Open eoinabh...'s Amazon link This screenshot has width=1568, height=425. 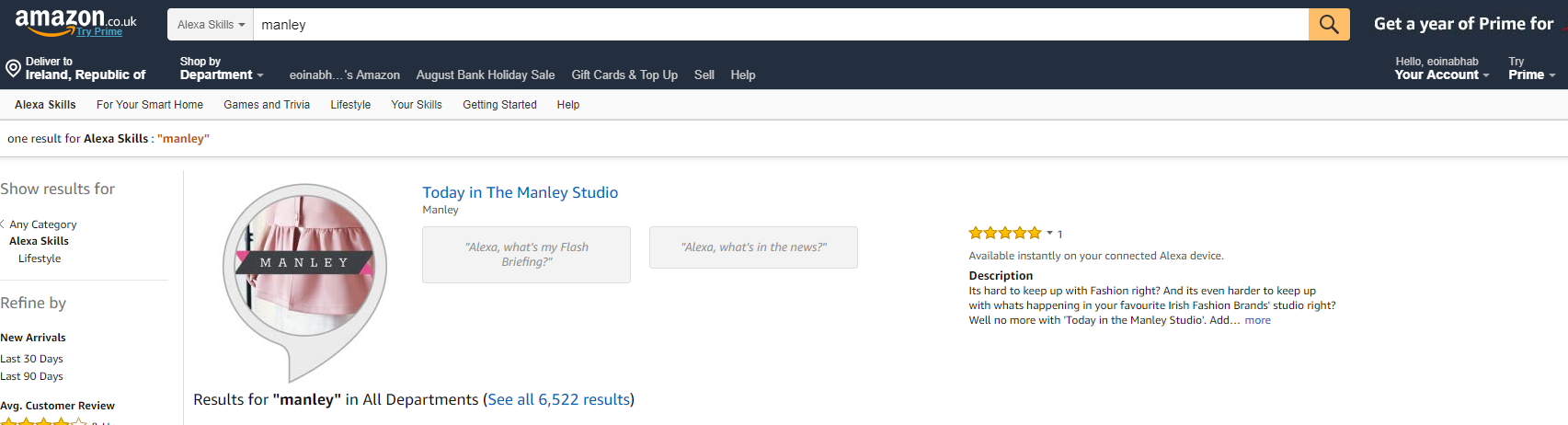[344, 75]
